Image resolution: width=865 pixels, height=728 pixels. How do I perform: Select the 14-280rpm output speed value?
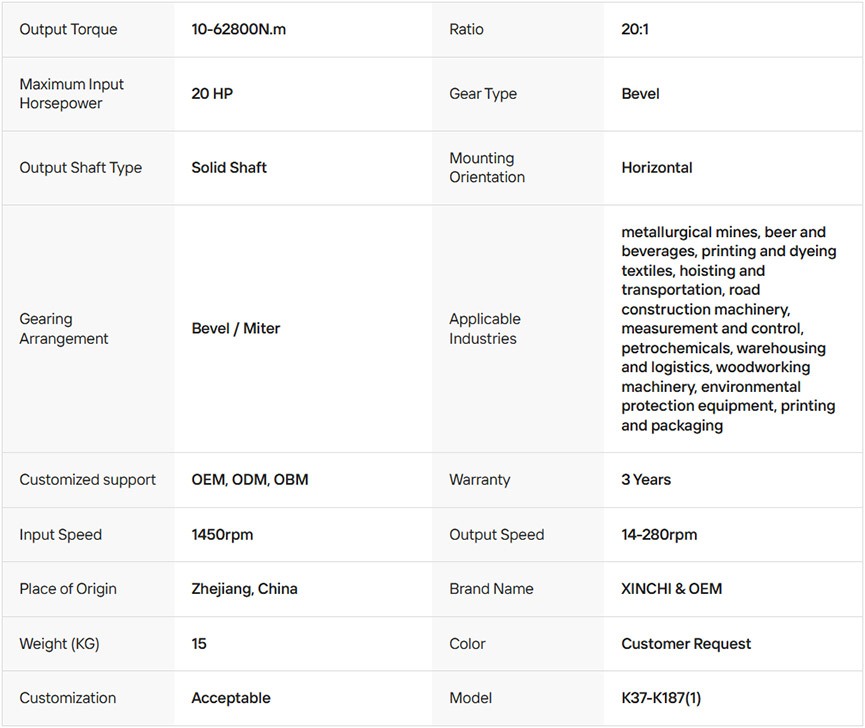(x=659, y=535)
